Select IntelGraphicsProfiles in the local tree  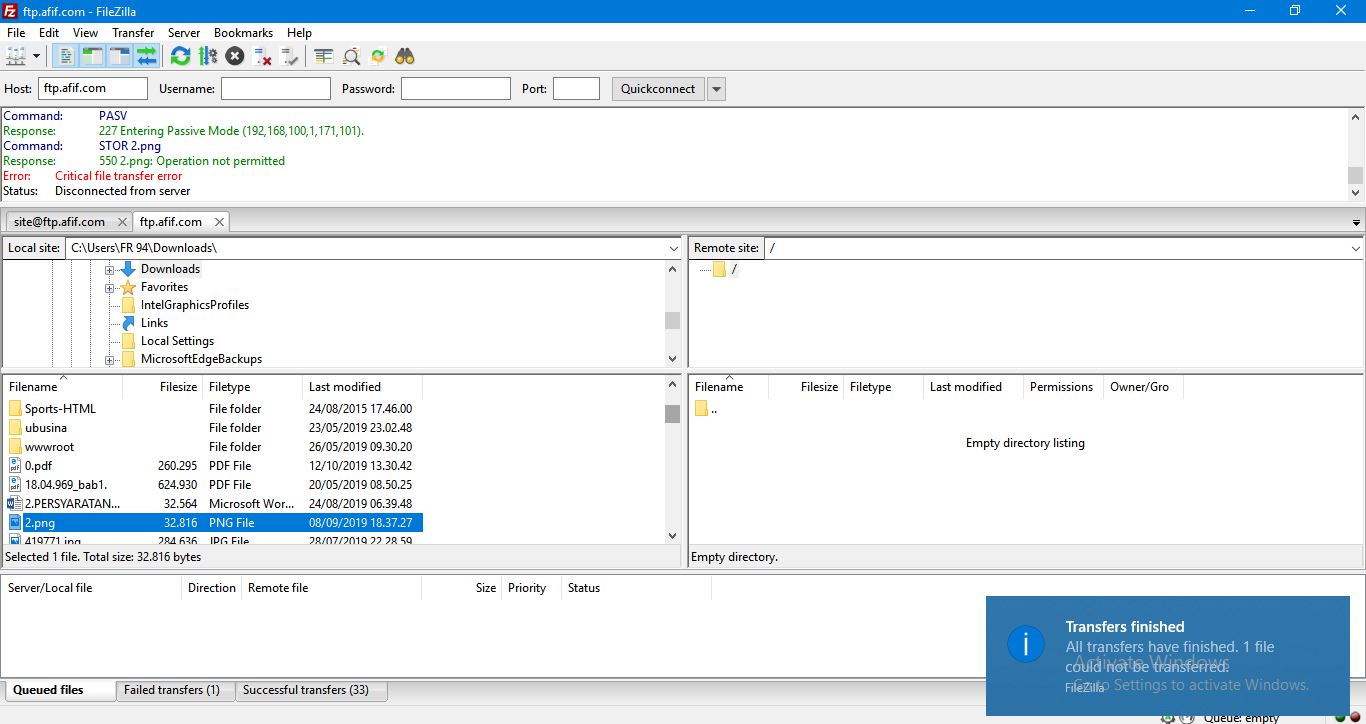194,305
